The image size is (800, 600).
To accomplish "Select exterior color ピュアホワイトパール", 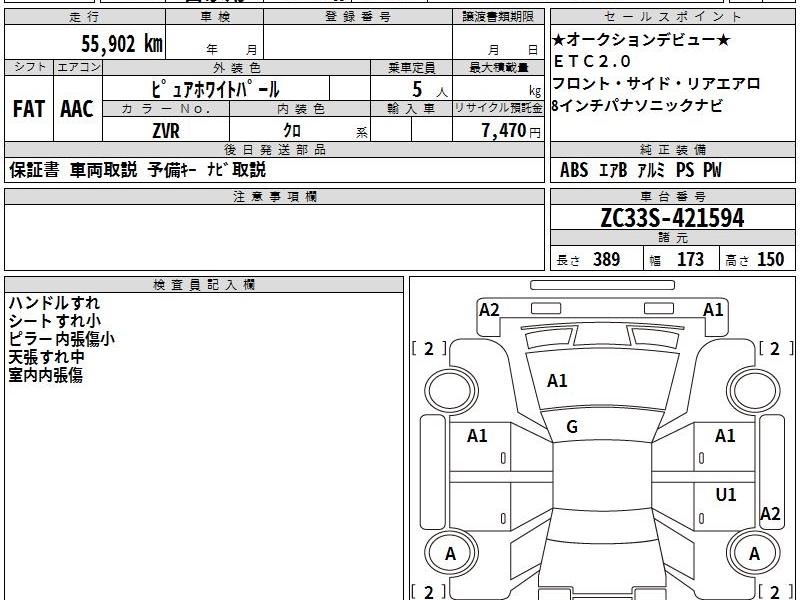I will click(x=215, y=89).
